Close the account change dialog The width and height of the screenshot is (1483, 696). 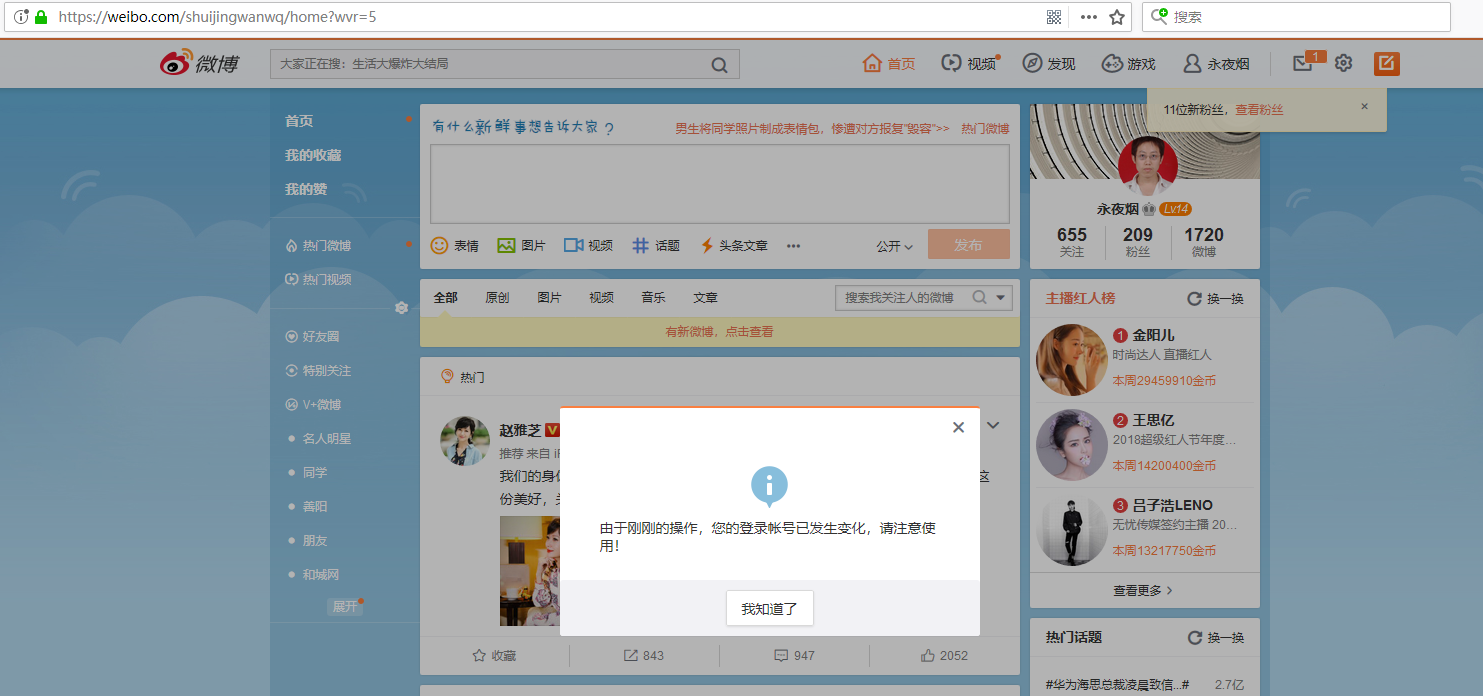pyautogui.click(x=958, y=427)
